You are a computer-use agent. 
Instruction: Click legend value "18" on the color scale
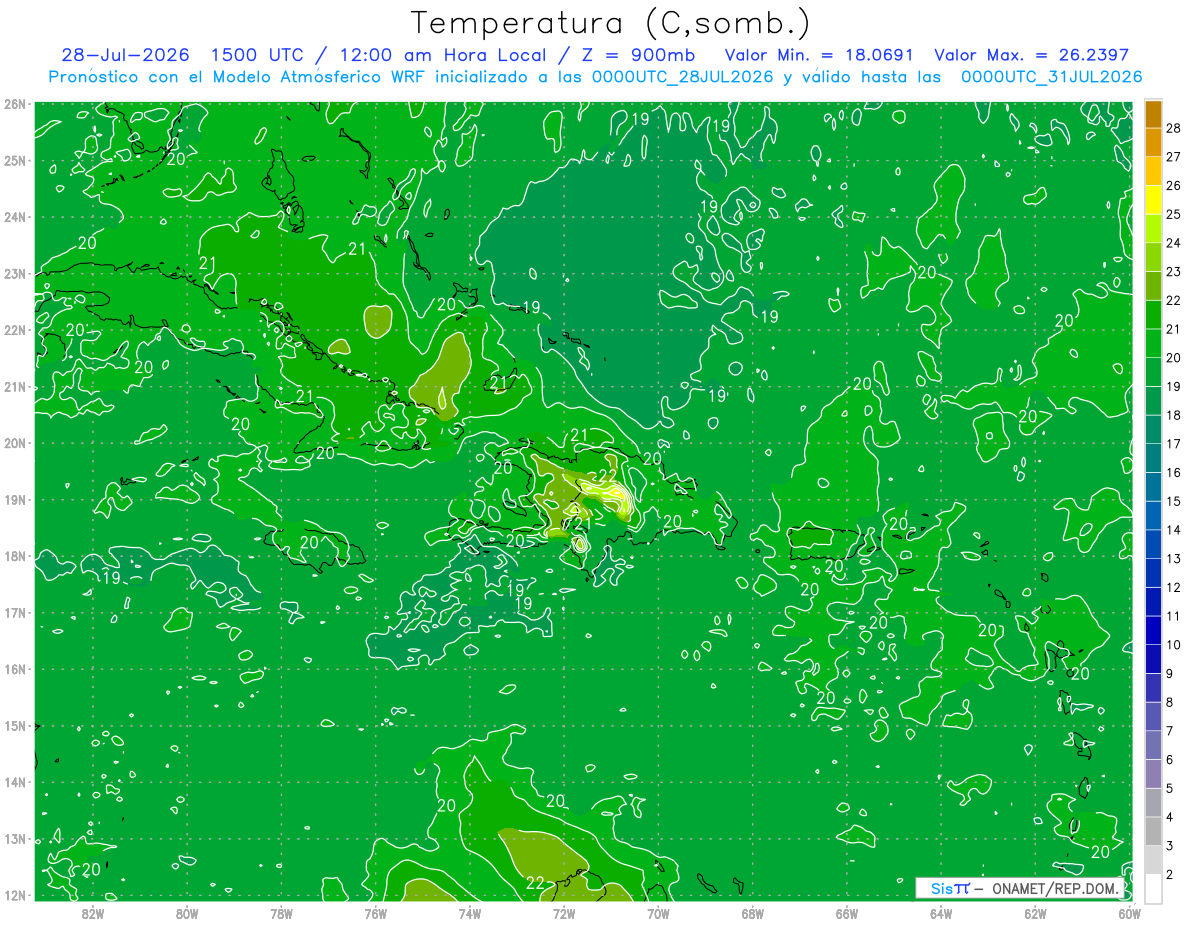1173,415
